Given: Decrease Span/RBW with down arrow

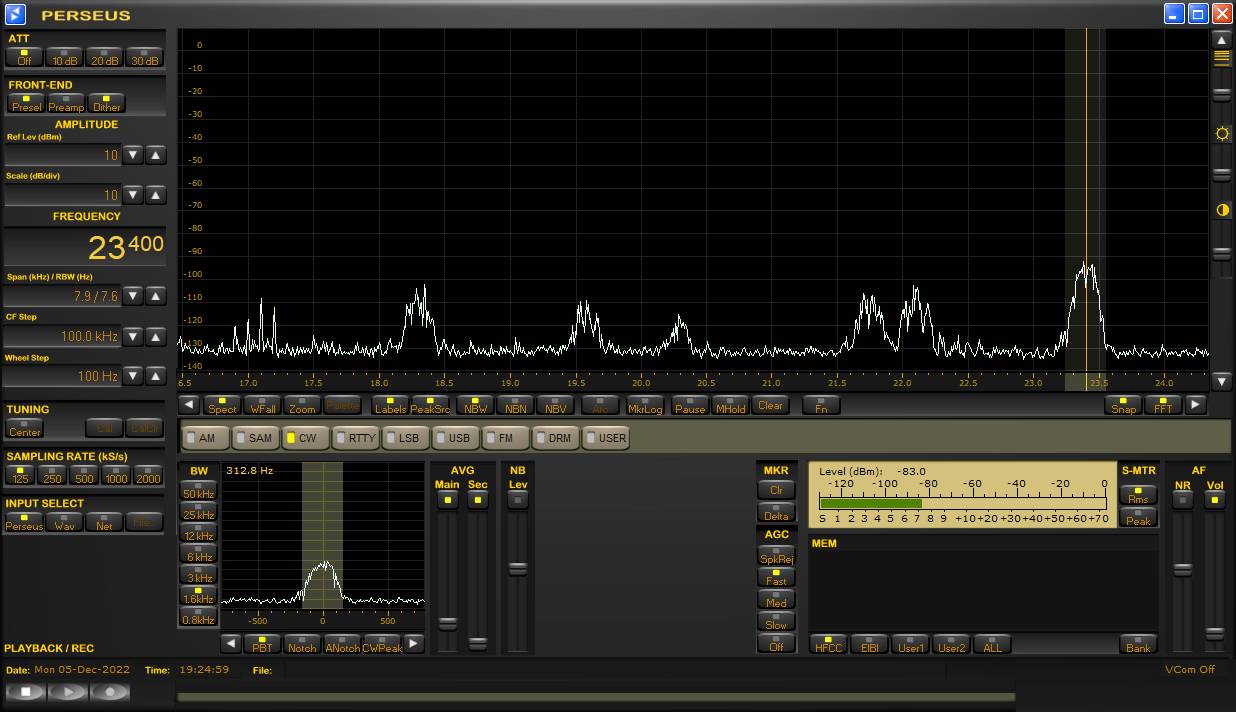Looking at the screenshot, I should tap(133, 296).
